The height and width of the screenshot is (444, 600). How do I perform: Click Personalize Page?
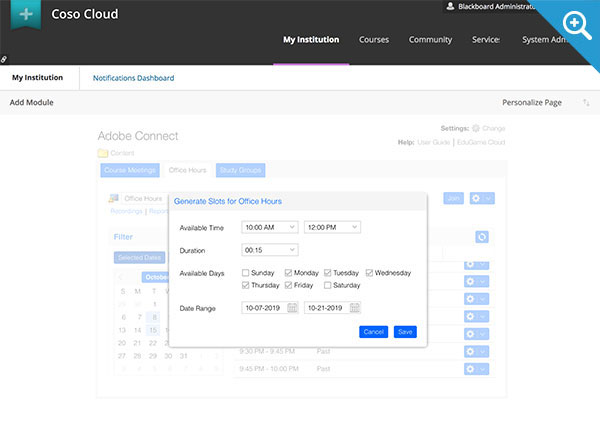pos(532,103)
